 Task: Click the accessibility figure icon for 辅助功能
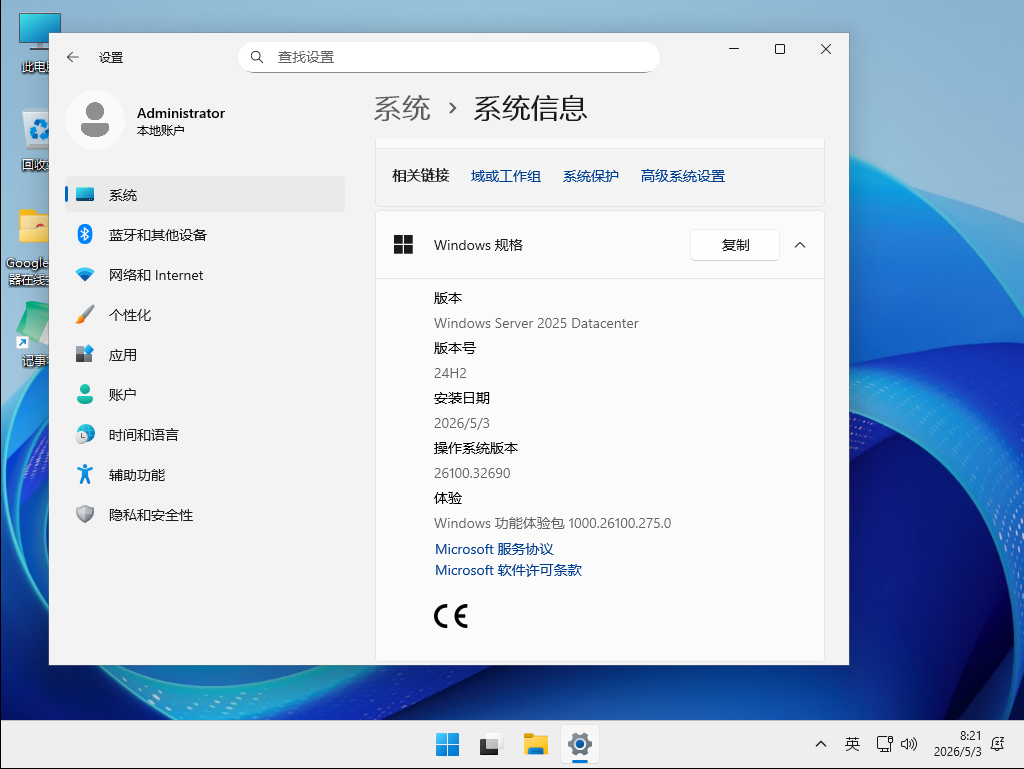(85, 475)
